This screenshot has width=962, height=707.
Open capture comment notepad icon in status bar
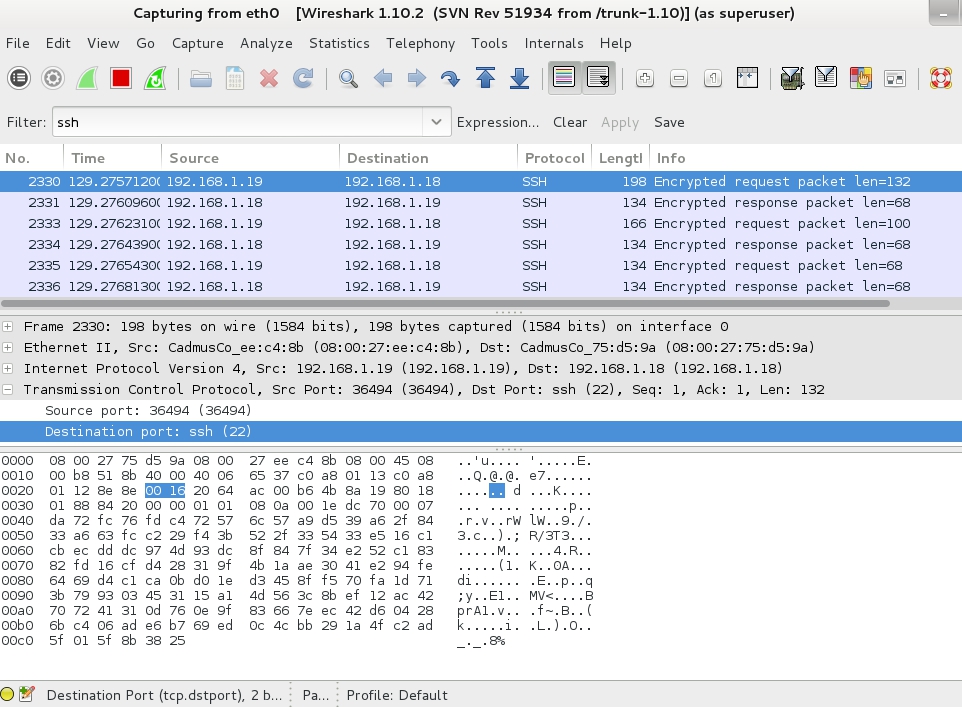[26, 694]
